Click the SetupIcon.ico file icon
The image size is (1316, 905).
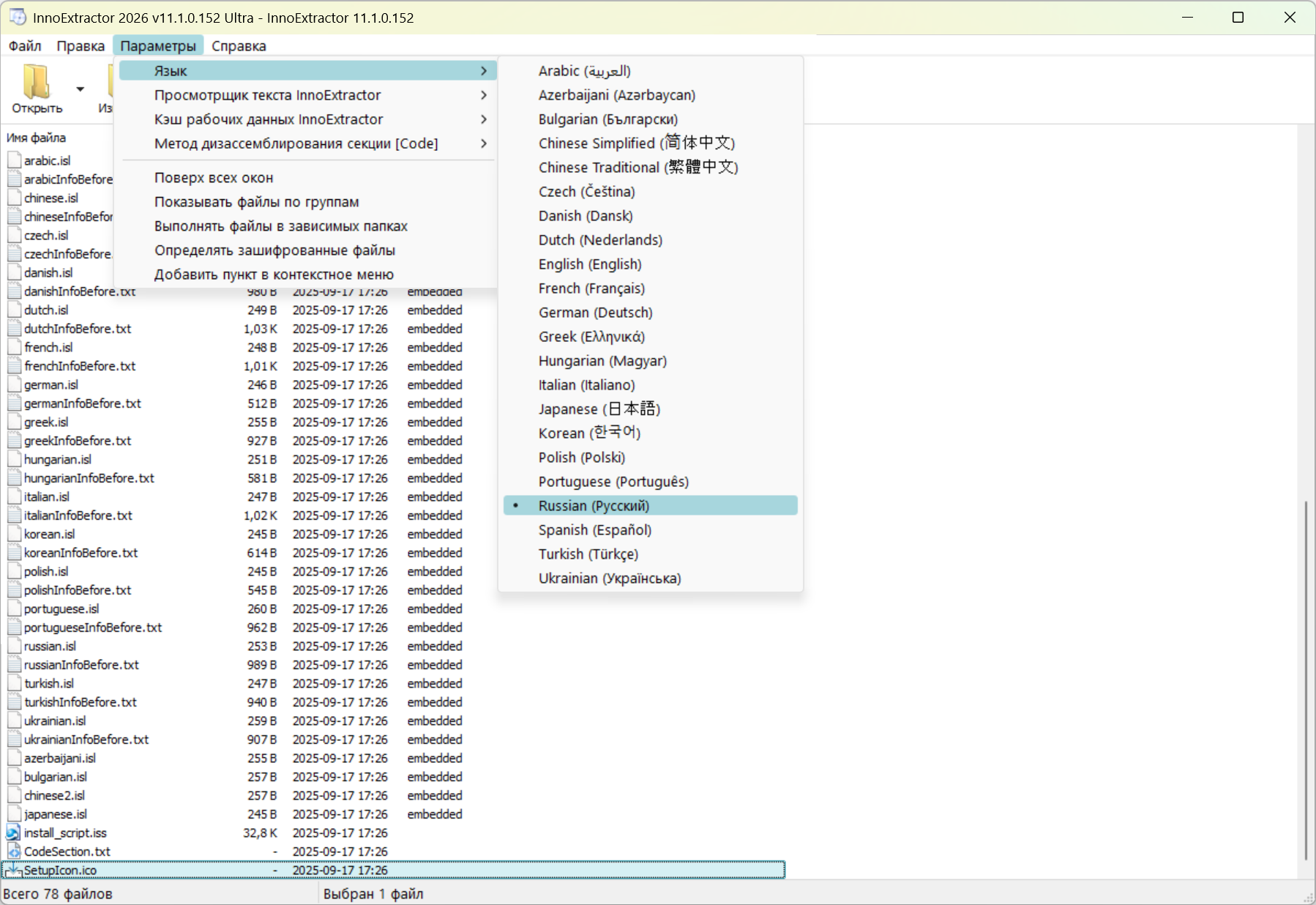[13, 870]
